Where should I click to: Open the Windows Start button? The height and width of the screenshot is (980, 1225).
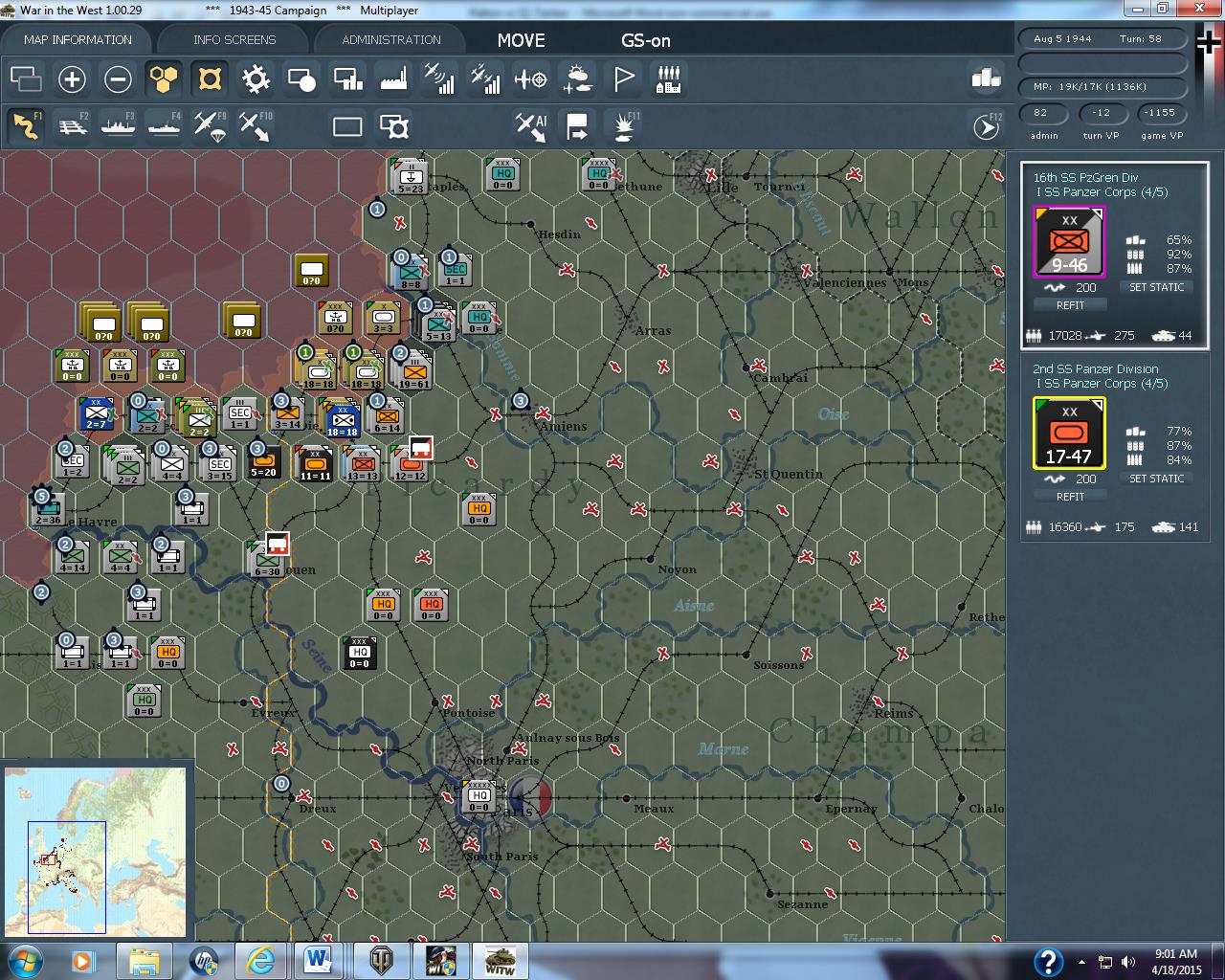(x=23, y=960)
